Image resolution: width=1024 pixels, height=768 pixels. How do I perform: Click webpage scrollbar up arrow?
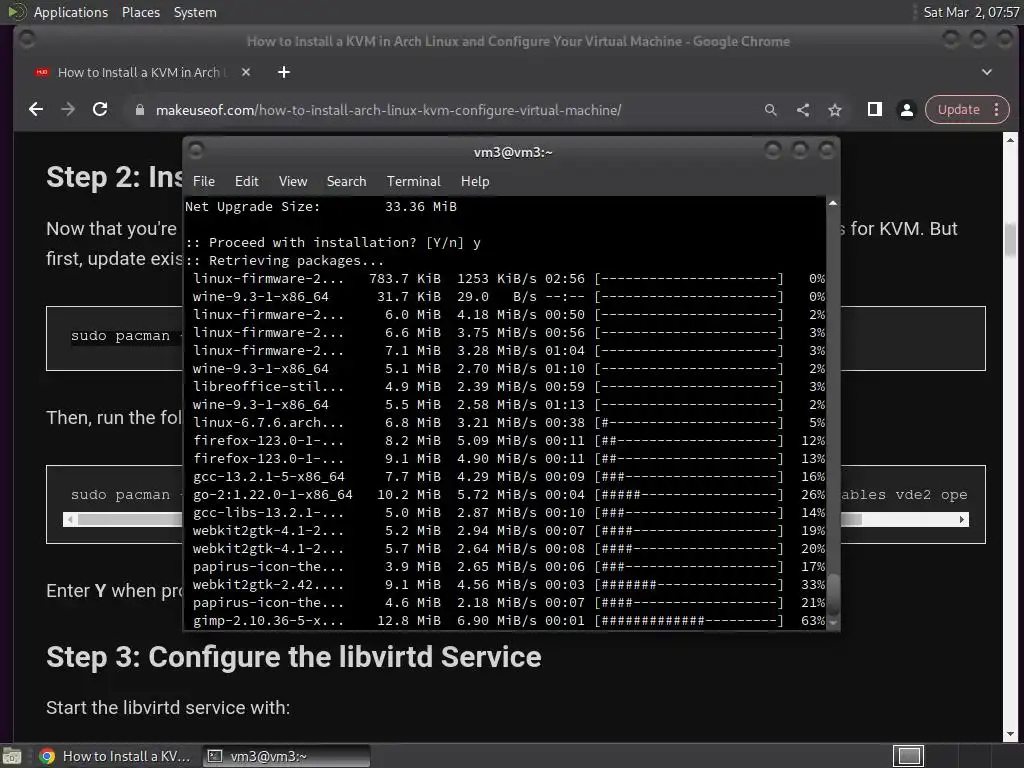click(x=1010, y=140)
